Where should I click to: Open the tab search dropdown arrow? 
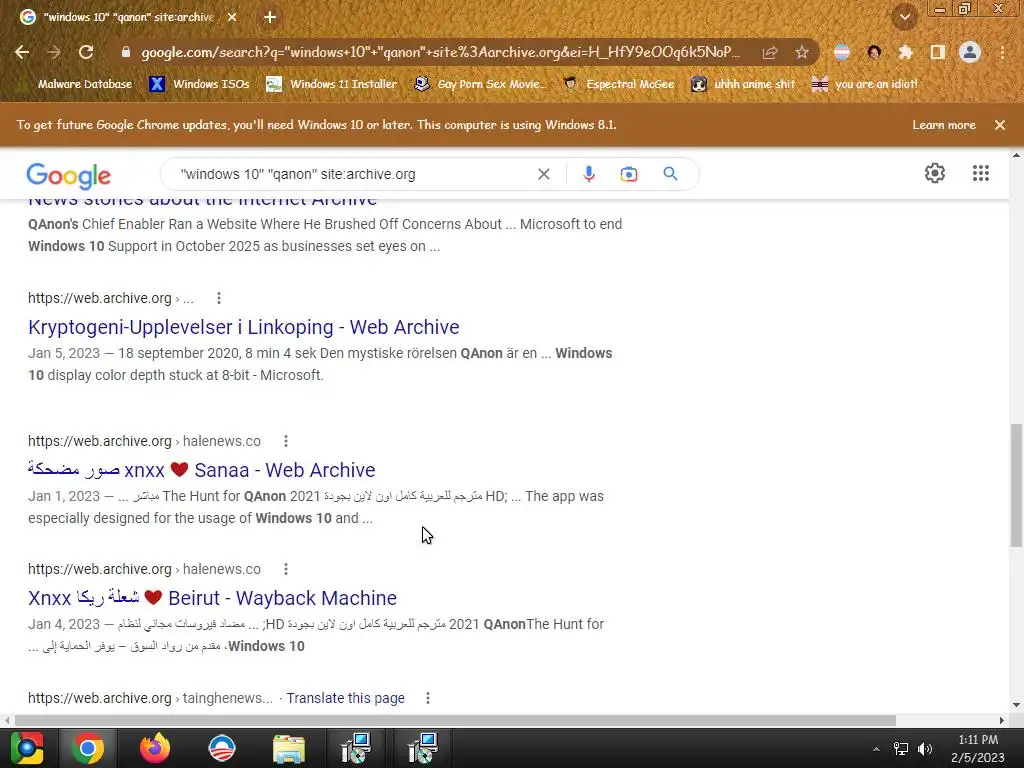tap(905, 17)
